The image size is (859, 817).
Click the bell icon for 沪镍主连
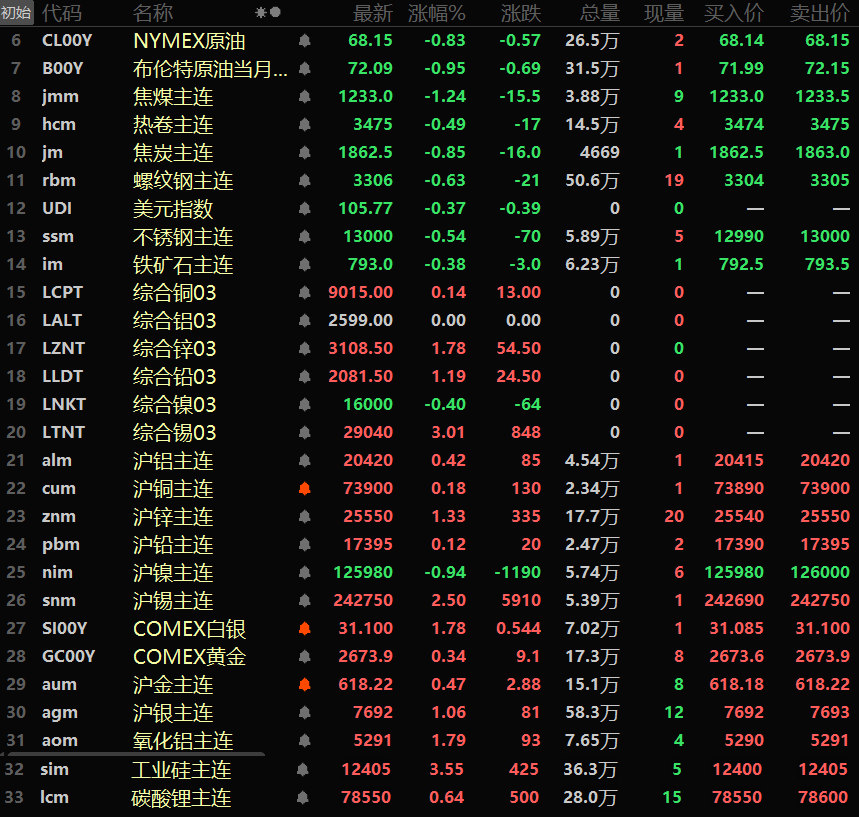(x=305, y=573)
